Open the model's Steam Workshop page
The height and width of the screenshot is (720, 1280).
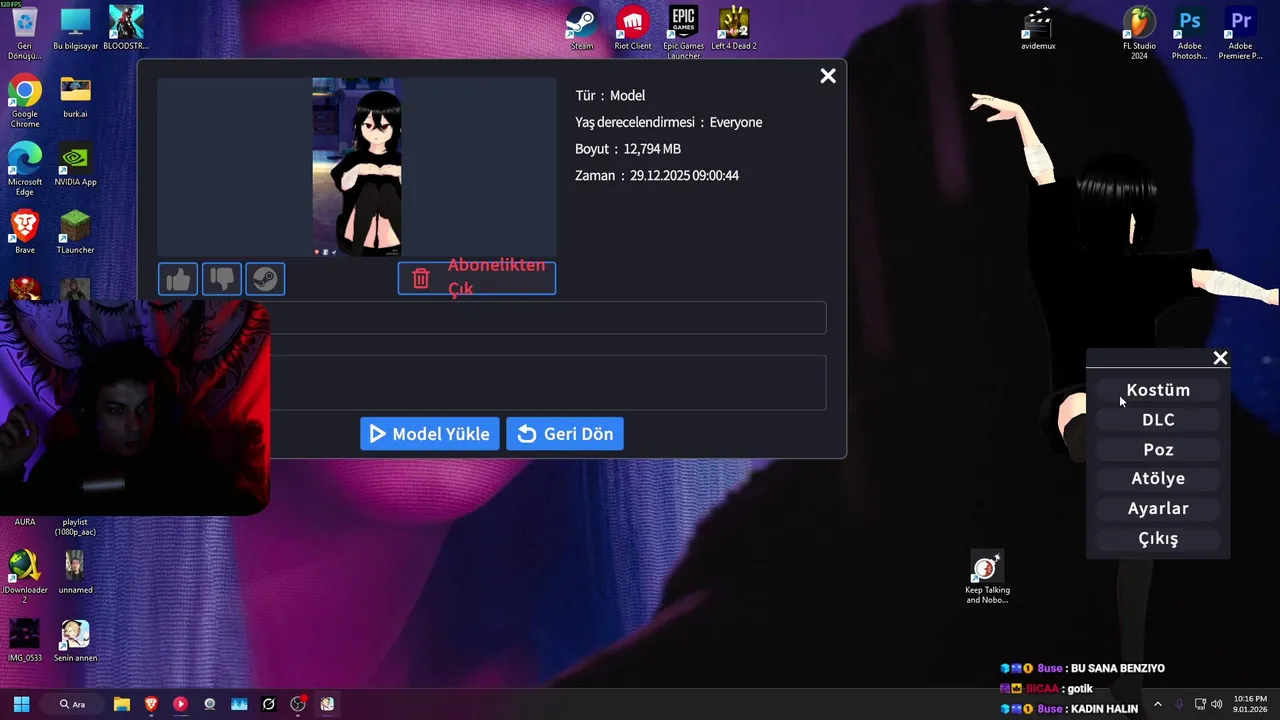[265, 279]
